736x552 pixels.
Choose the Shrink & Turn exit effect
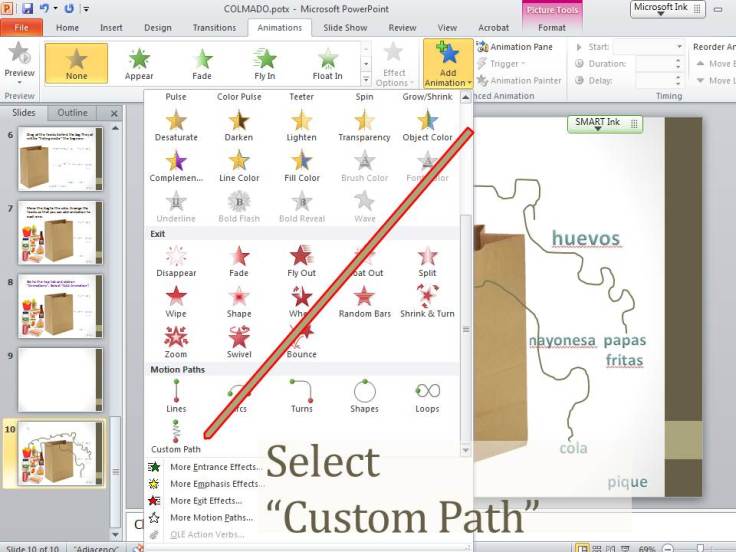(427, 302)
